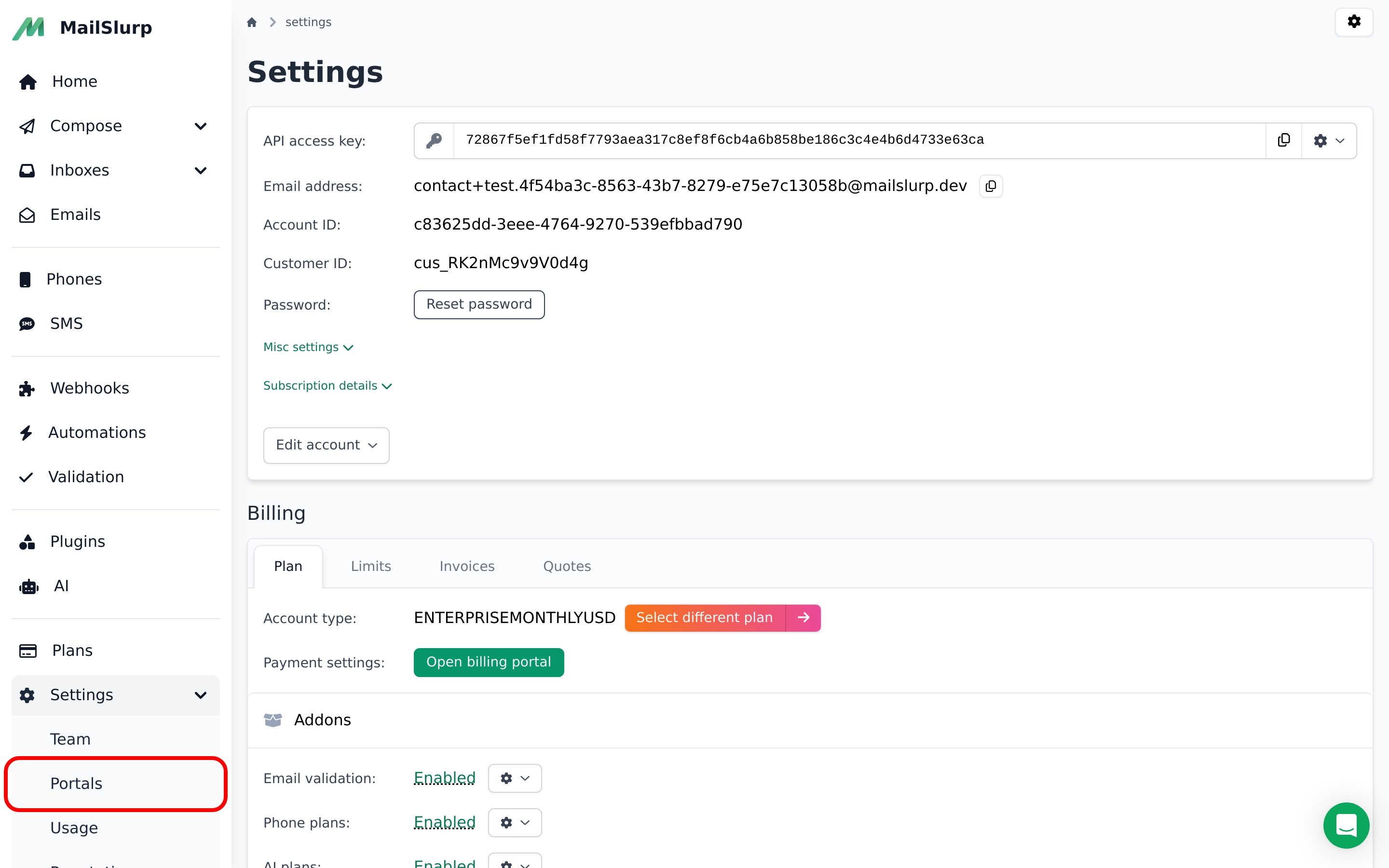Screen dimensions: 1389x868
Task: Click the SMS bubble icon
Action: (x=27, y=324)
